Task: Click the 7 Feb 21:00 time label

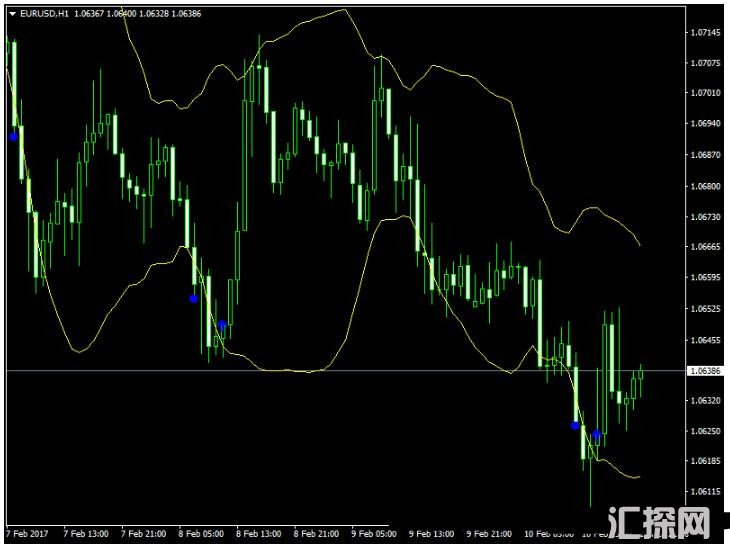Action: point(143,533)
